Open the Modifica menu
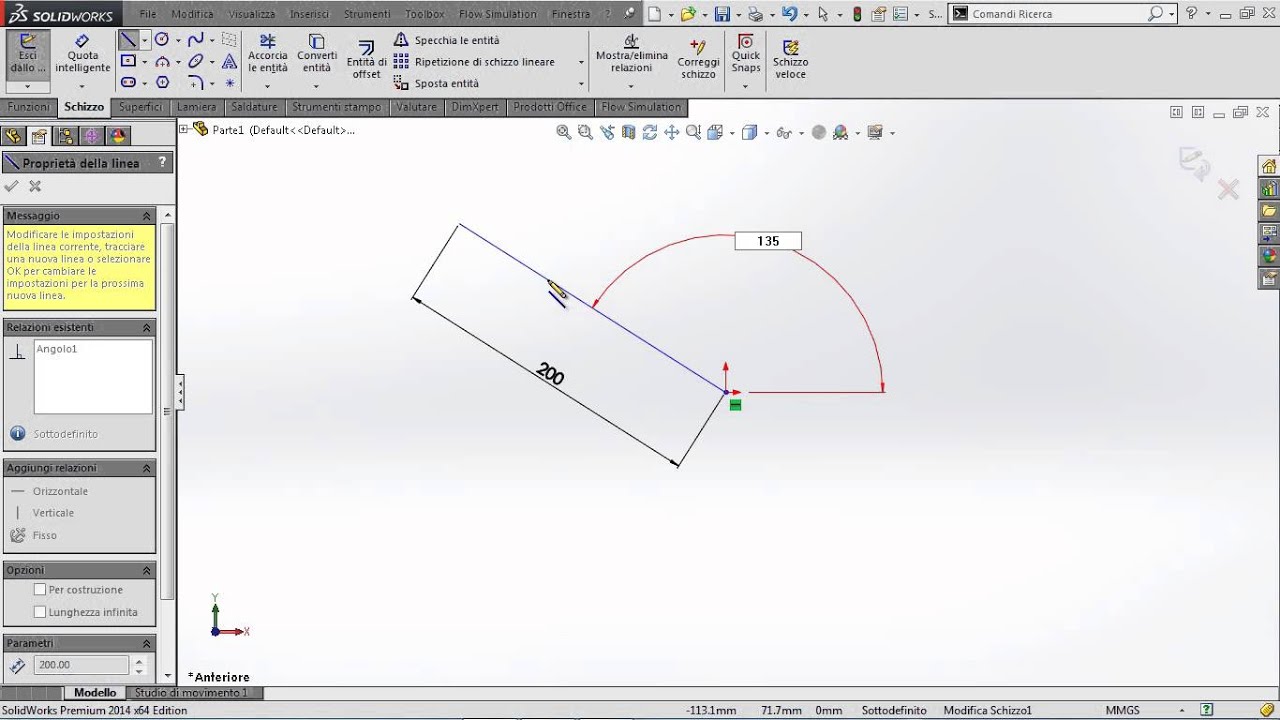The height and width of the screenshot is (720, 1280). (x=192, y=14)
